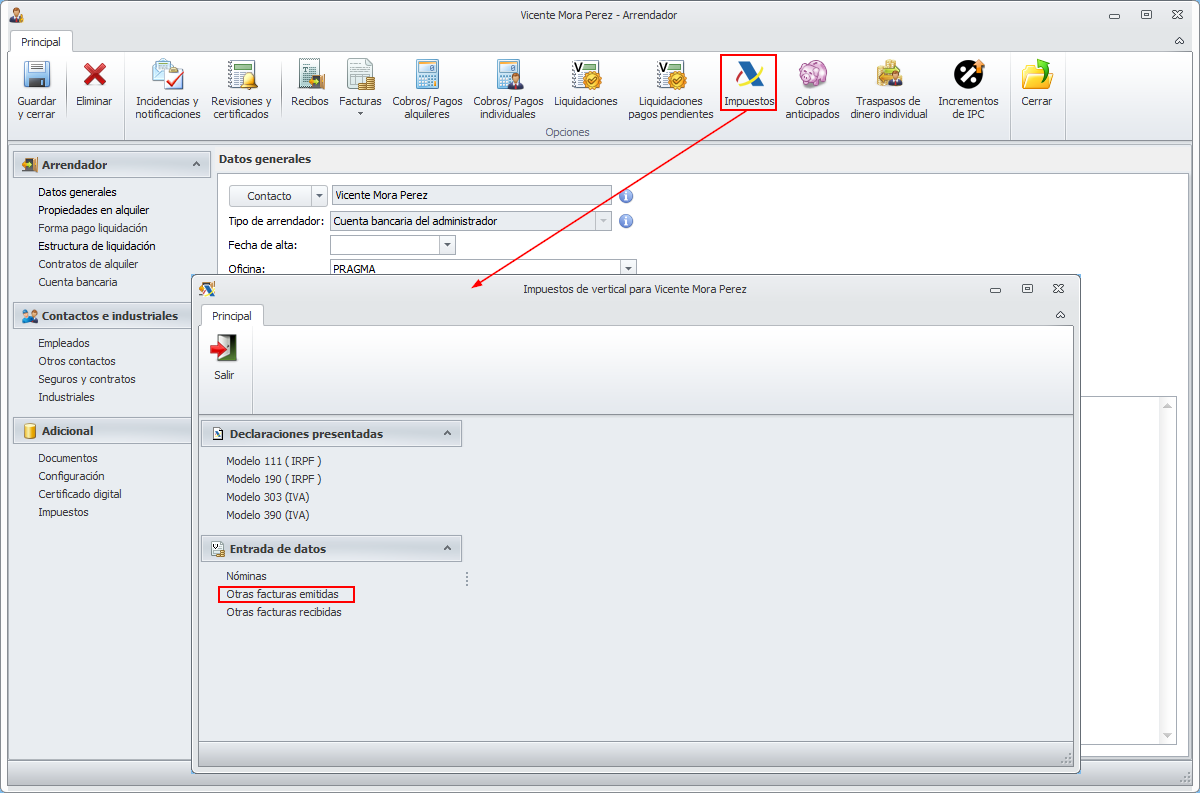Click the Impuestos ribbon icon
This screenshot has width=1200, height=793.
(748, 76)
